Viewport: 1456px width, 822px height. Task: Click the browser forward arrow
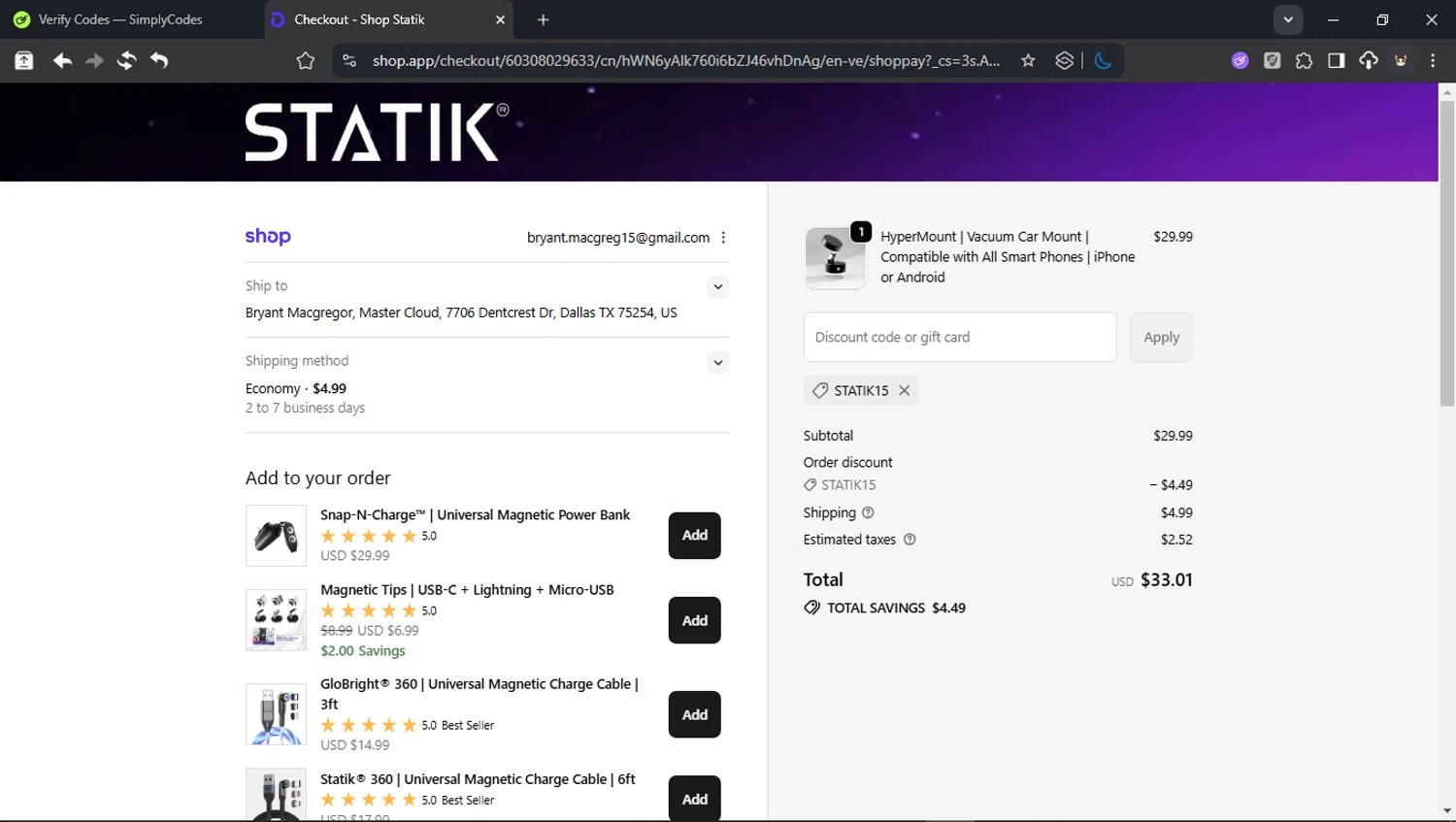click(x=94, y=61)
